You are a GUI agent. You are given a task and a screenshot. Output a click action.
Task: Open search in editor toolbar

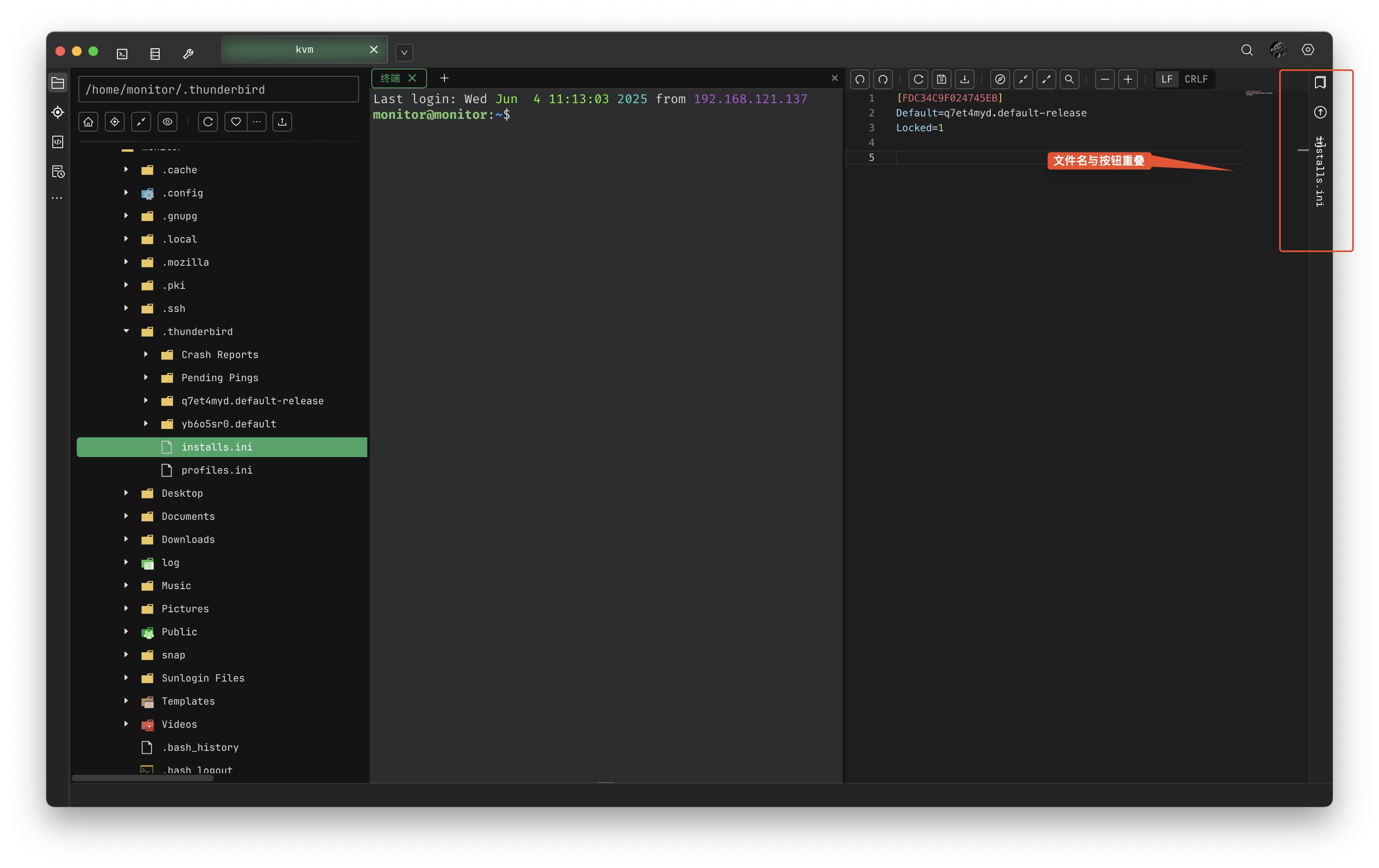pyautogui.click(x=1069, y=80)
